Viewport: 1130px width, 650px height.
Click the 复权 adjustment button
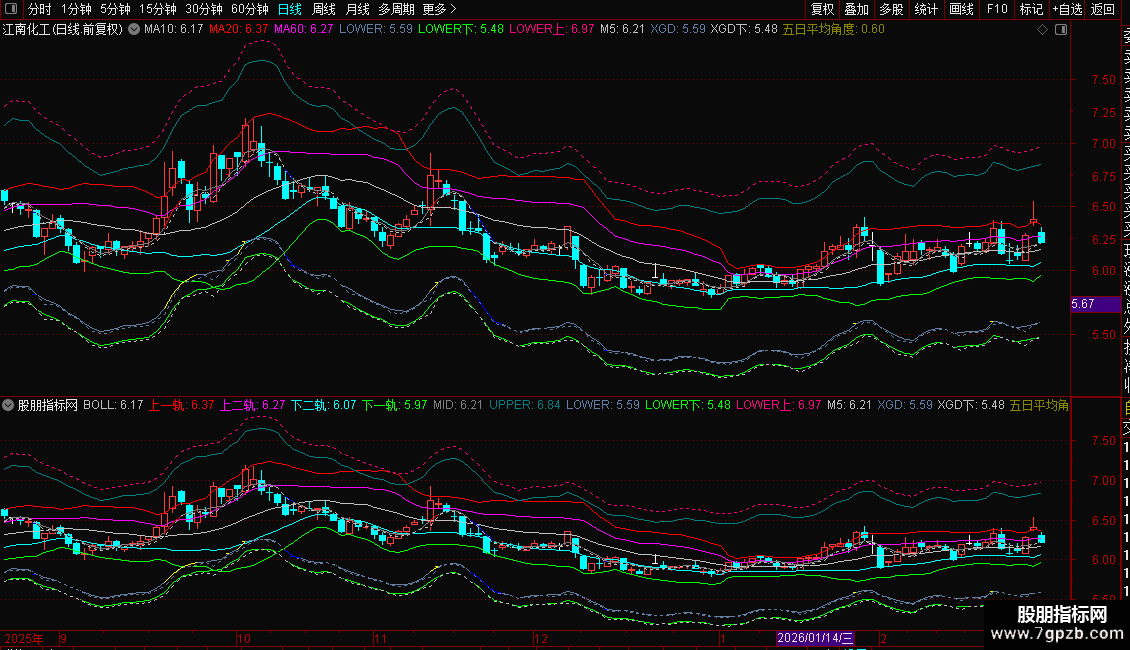pos(822,9)
